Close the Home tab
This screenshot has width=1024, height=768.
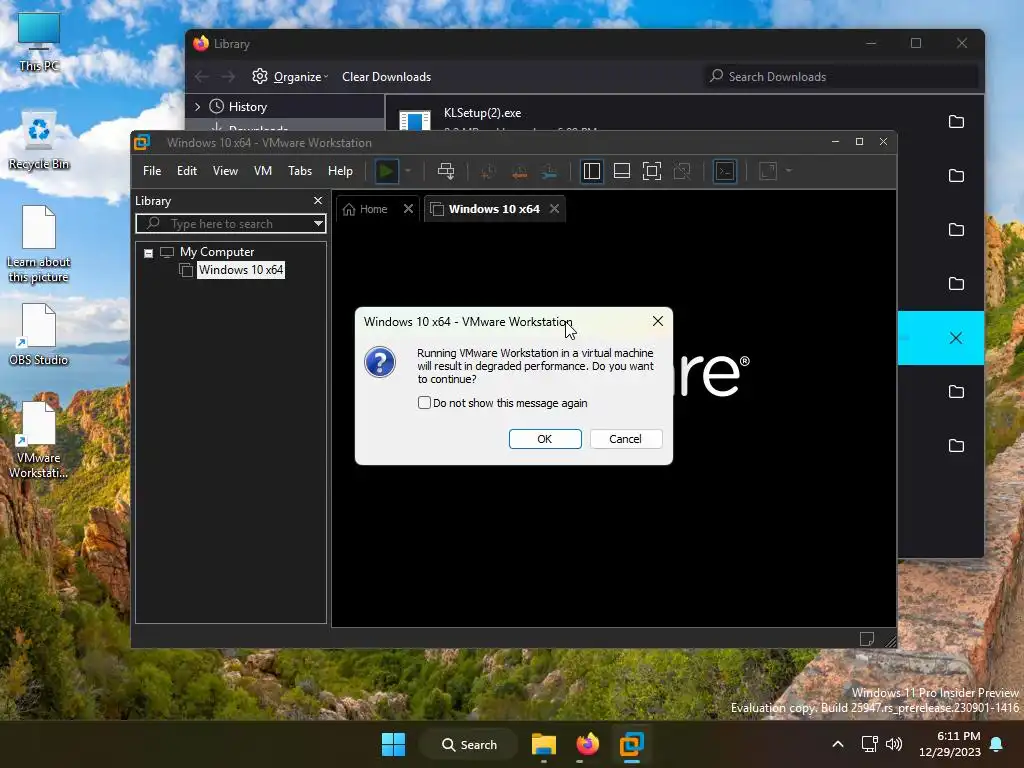408,209
